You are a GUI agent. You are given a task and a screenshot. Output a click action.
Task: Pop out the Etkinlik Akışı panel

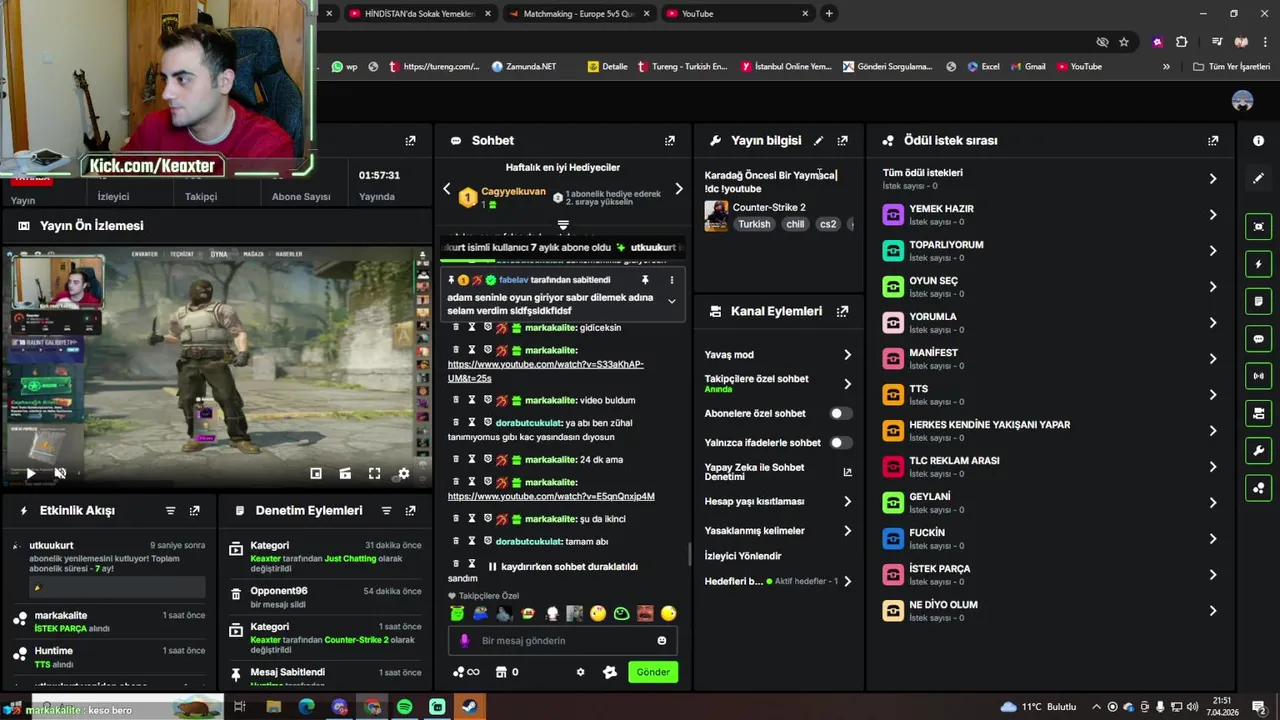click(194, 511)
